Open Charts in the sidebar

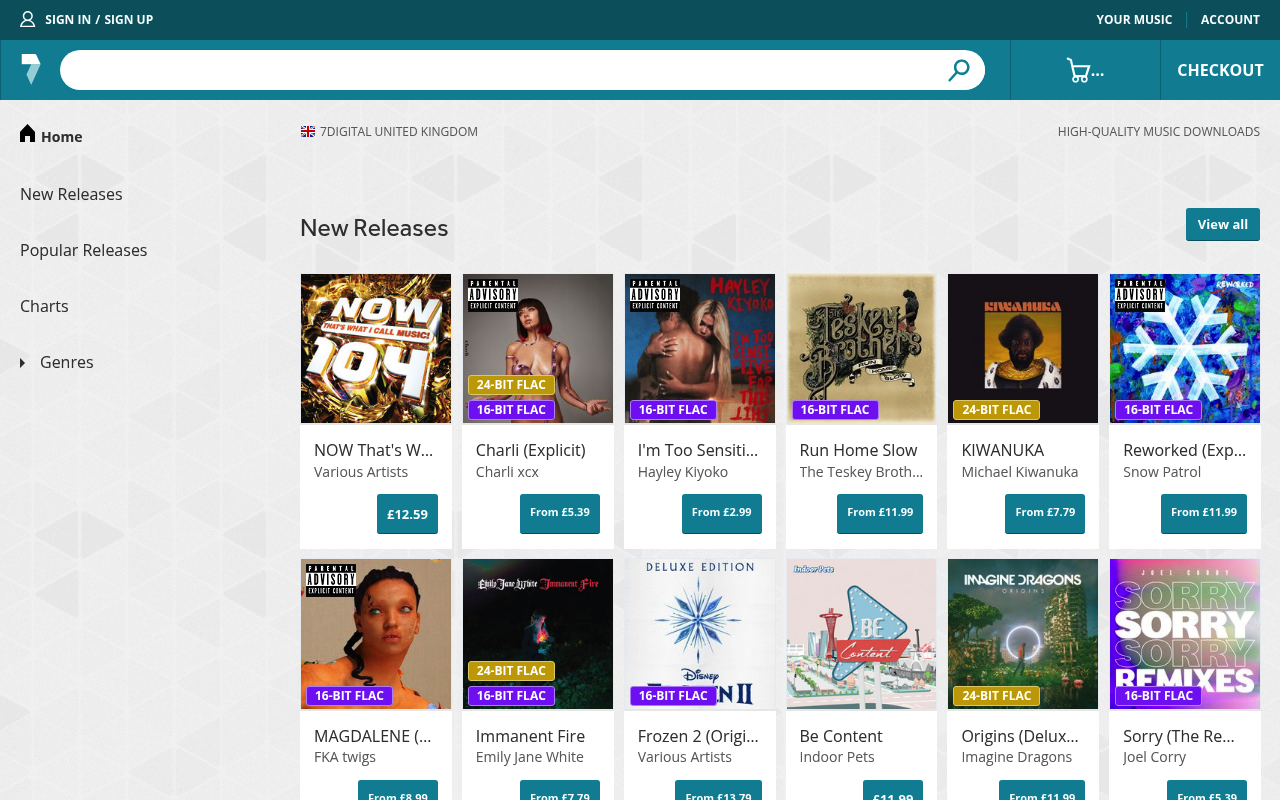point(44,306)
